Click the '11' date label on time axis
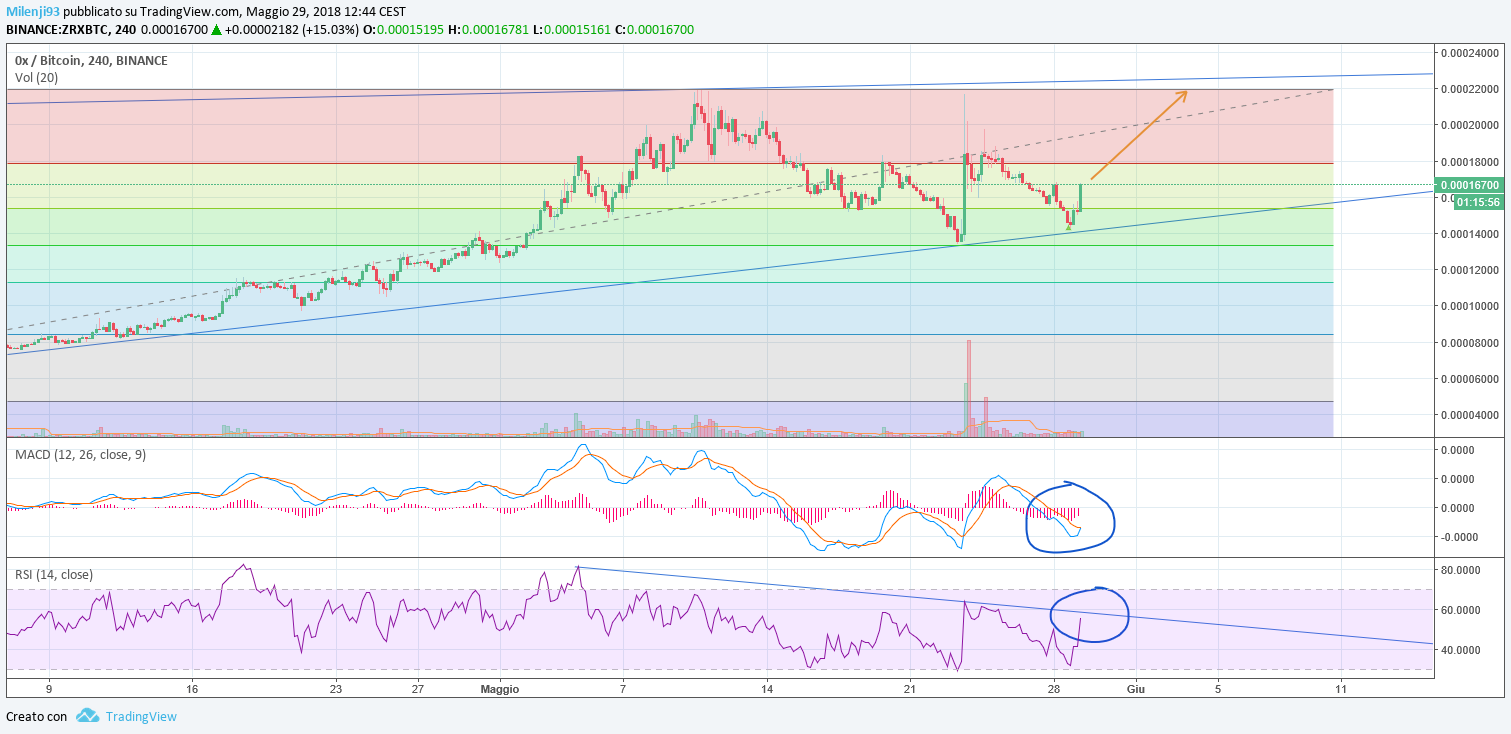The width and height of the screenshot is (1511, 734). coord(1341,689)
